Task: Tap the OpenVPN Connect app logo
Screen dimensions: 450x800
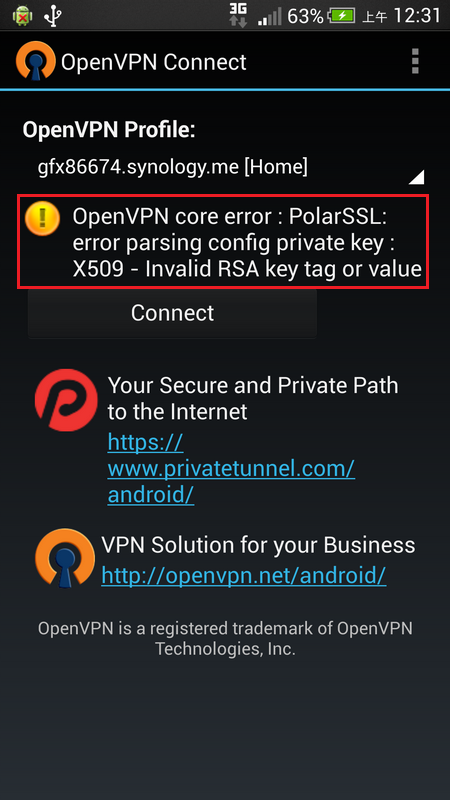Action: (35, 61)
